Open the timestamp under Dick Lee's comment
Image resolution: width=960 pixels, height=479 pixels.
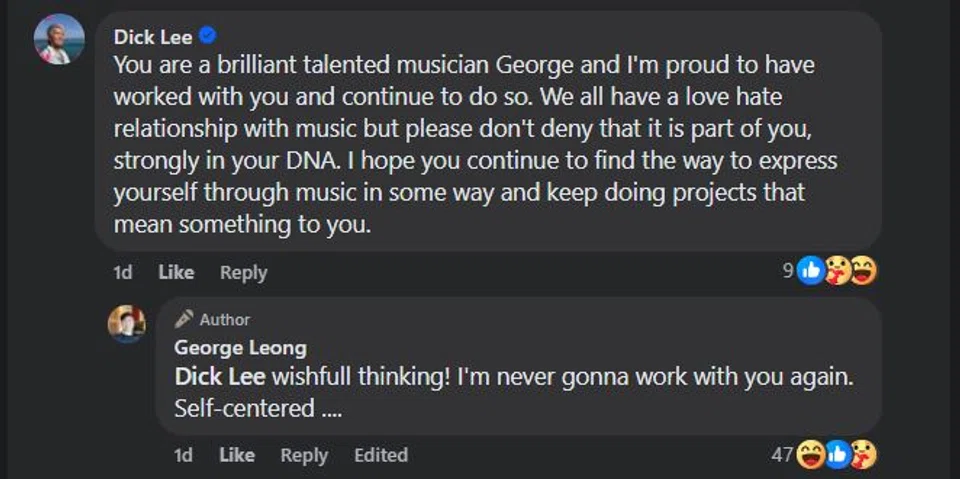coord(122,272)
